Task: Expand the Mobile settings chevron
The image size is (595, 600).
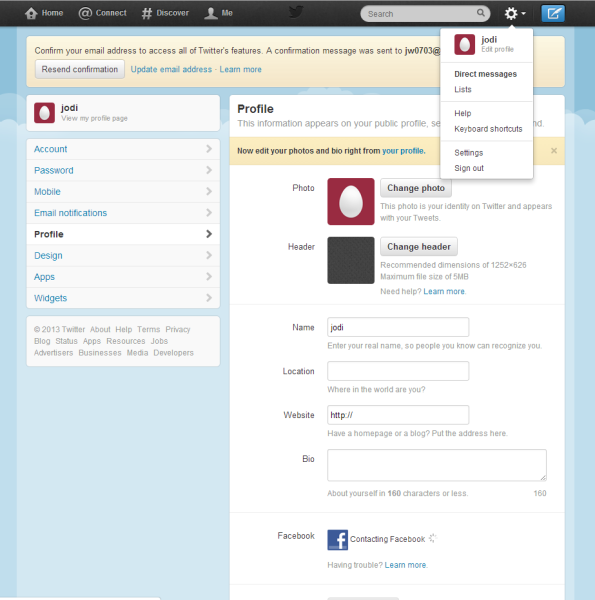Action: 209,191
